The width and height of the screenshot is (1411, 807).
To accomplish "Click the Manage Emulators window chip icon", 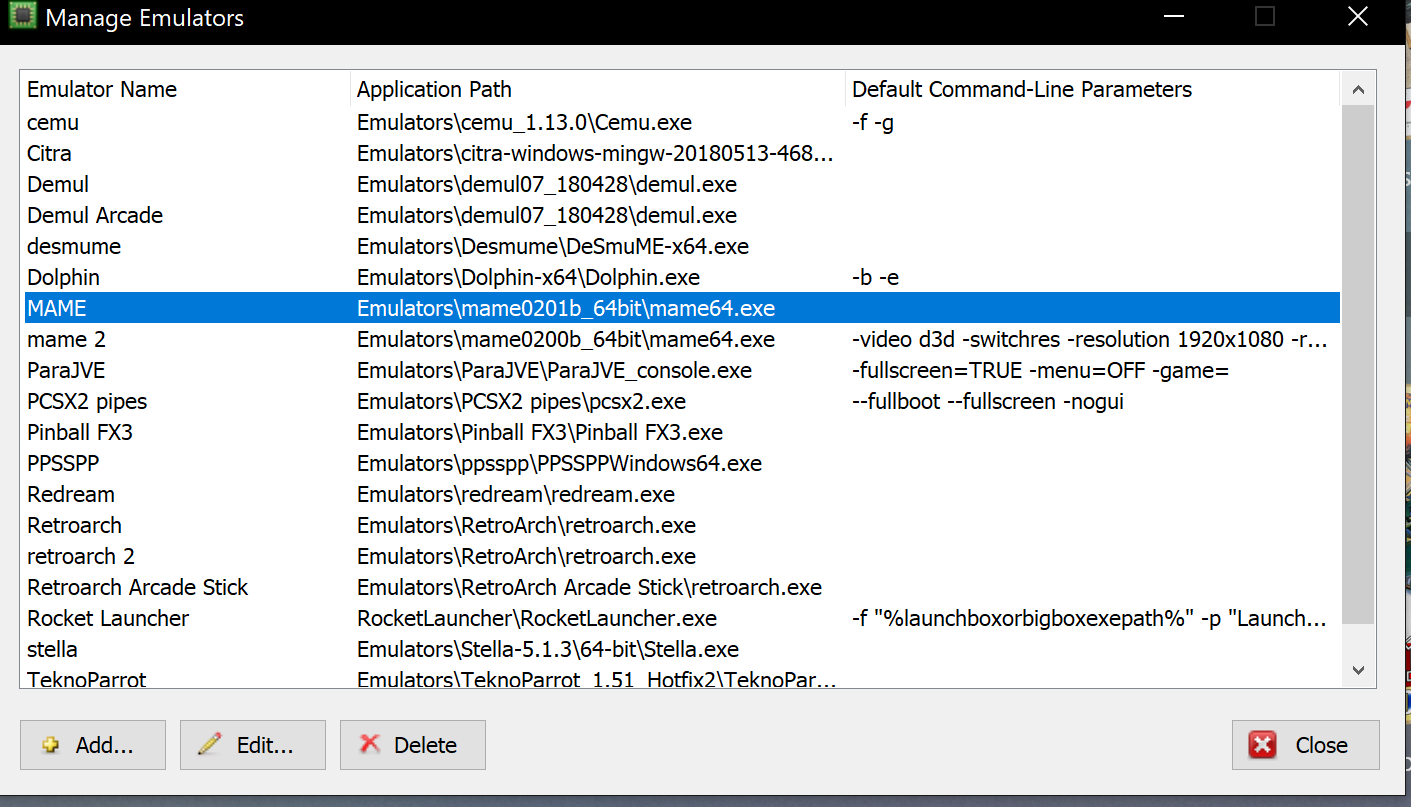I will click(x=23, y=17).
